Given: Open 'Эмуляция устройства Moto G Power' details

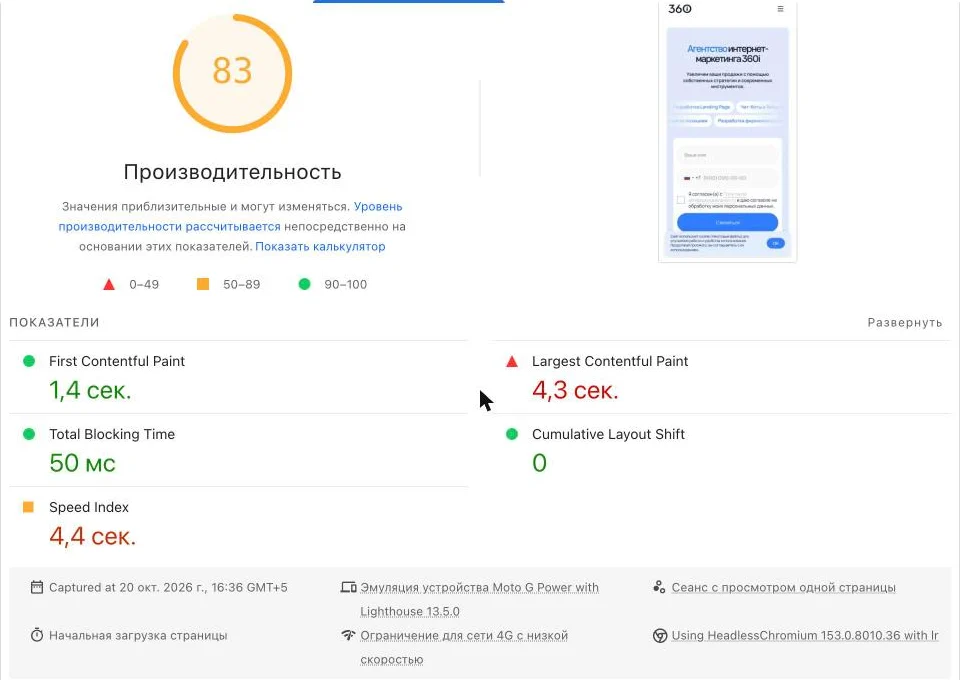Looking at the screenshot, I should 479,599.
